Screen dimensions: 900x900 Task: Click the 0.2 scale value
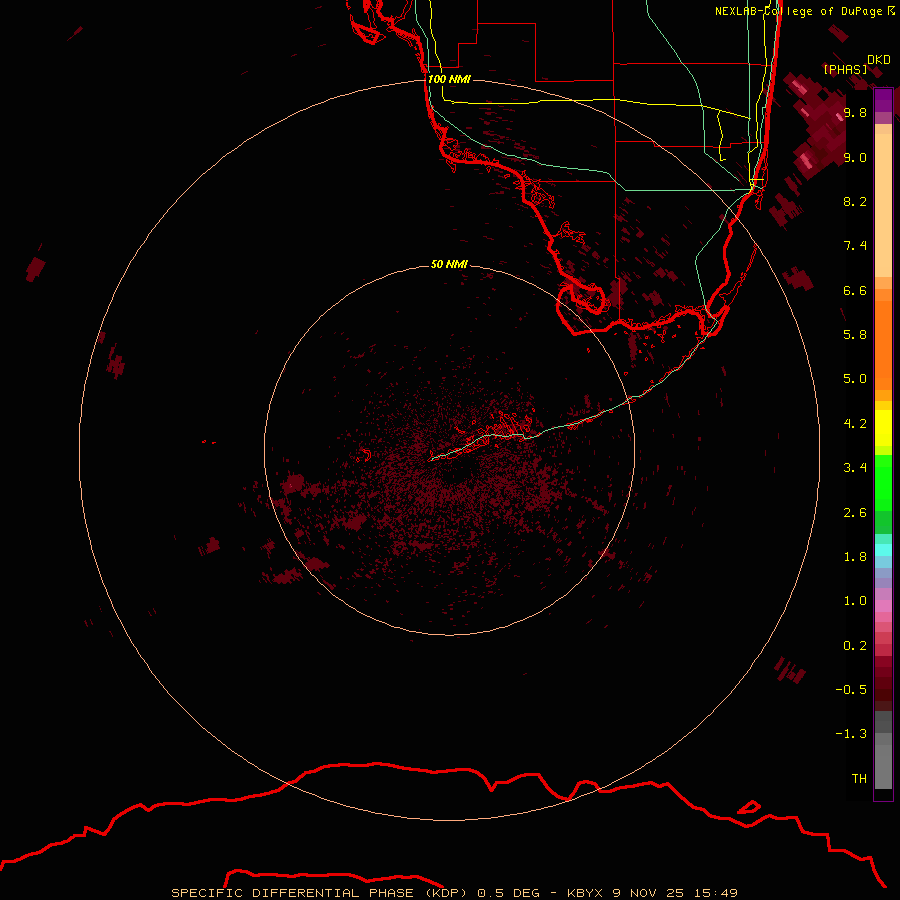pos(855,646)
